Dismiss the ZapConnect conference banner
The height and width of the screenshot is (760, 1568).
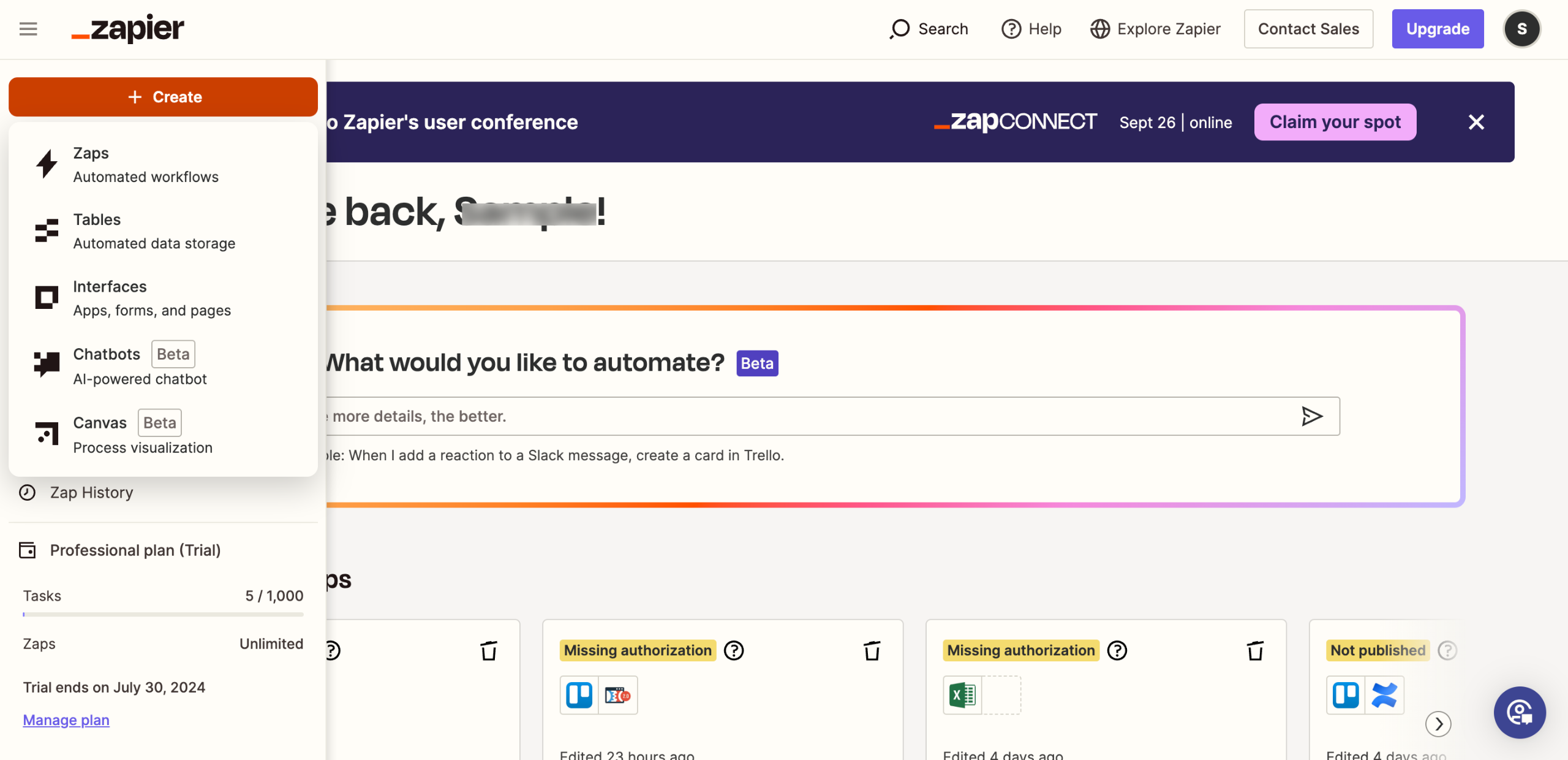(1476, 122)
